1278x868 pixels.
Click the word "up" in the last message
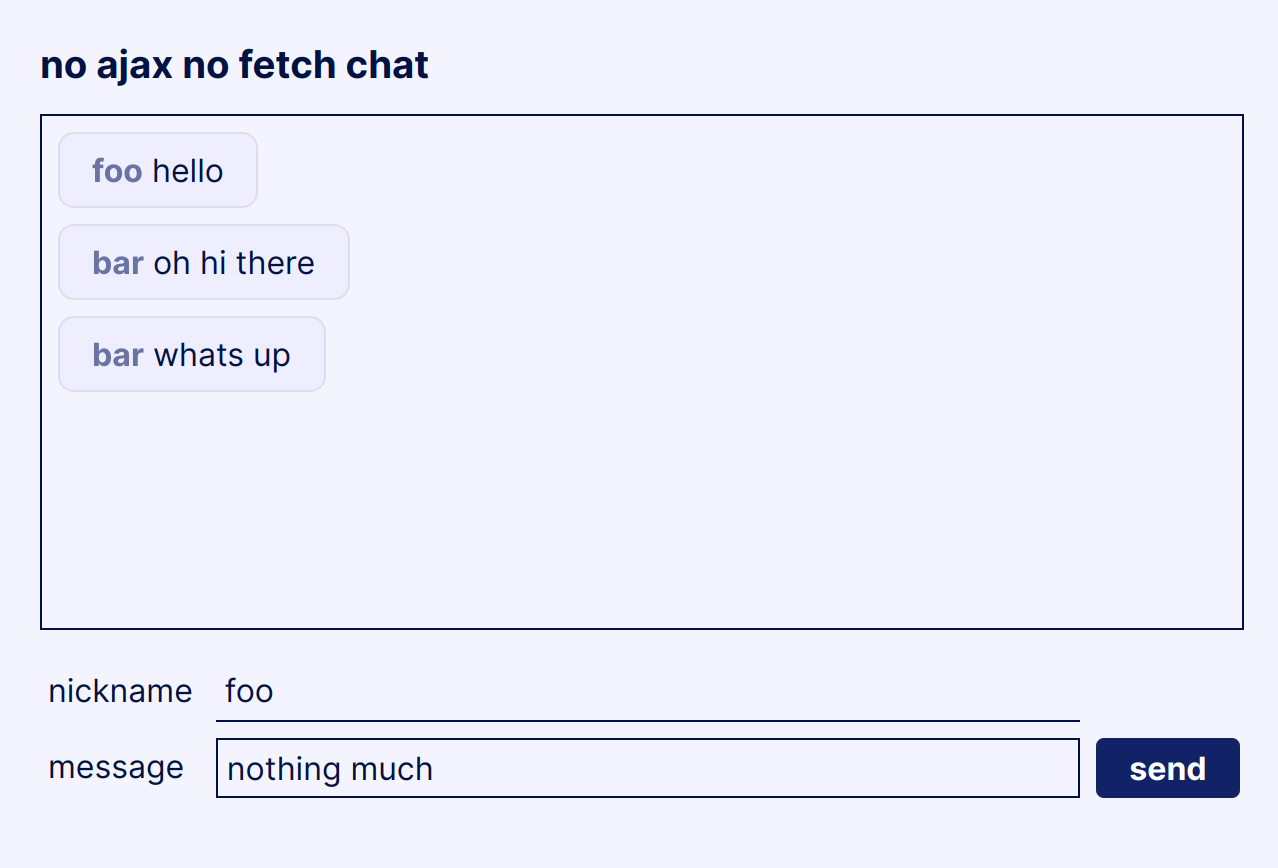pyautogui.click(x=271, y=357)
